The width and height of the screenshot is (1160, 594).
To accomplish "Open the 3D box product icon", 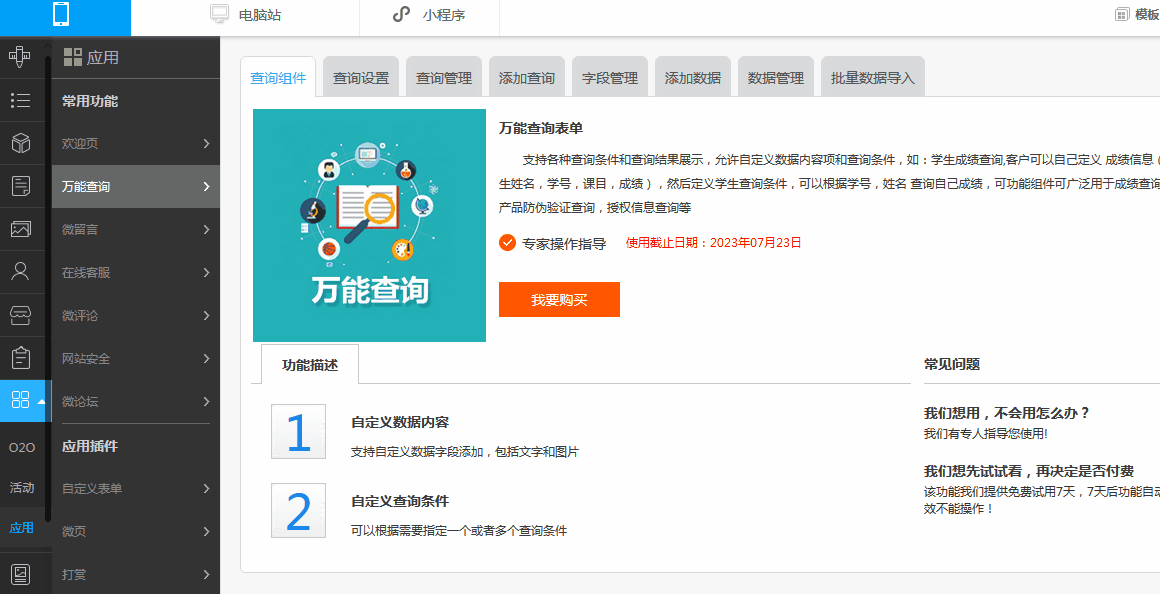I will coord(21,143).
